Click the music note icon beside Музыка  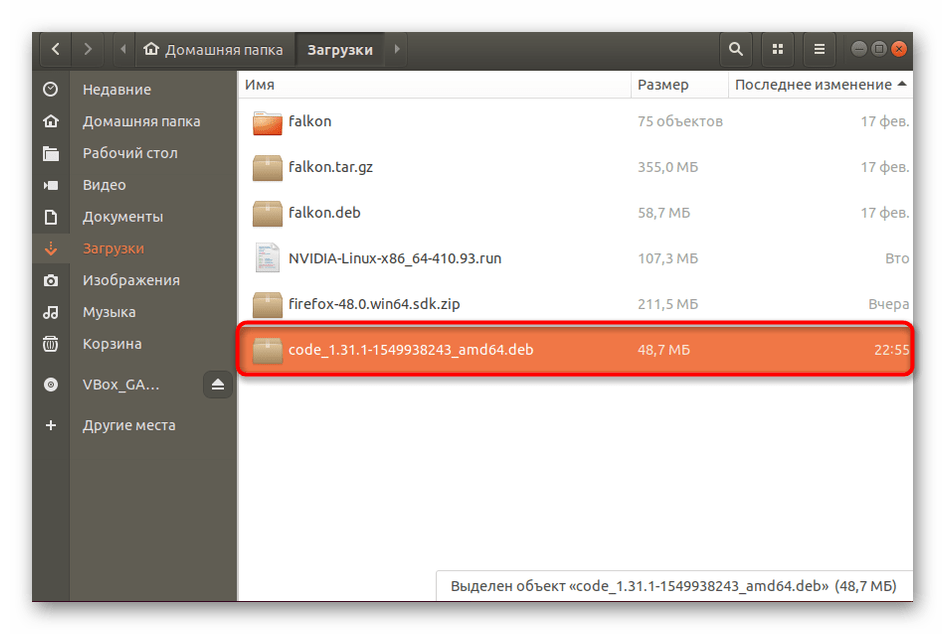click(51, 312)
